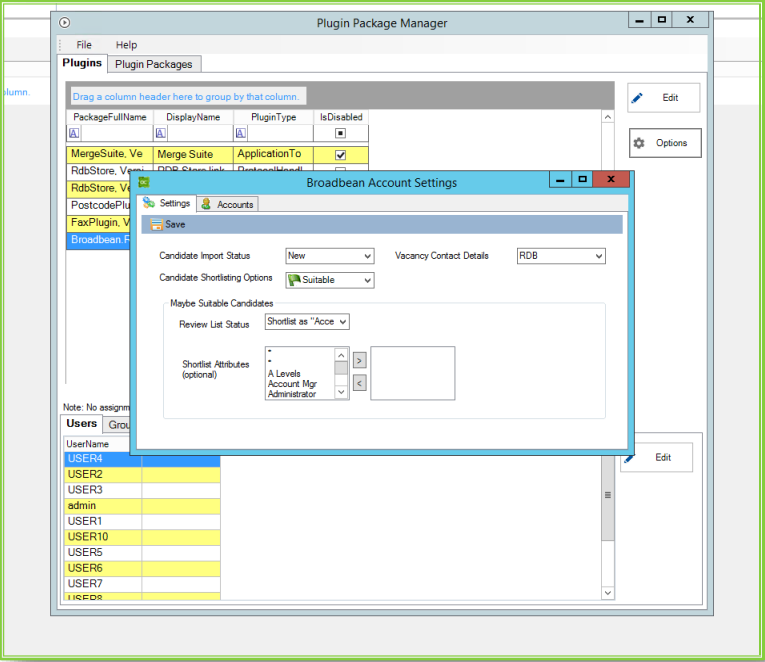This screenshot has height=662, width=765.
Task: Switch to Plugin Packages tab
Action: [x=154, y=64]
